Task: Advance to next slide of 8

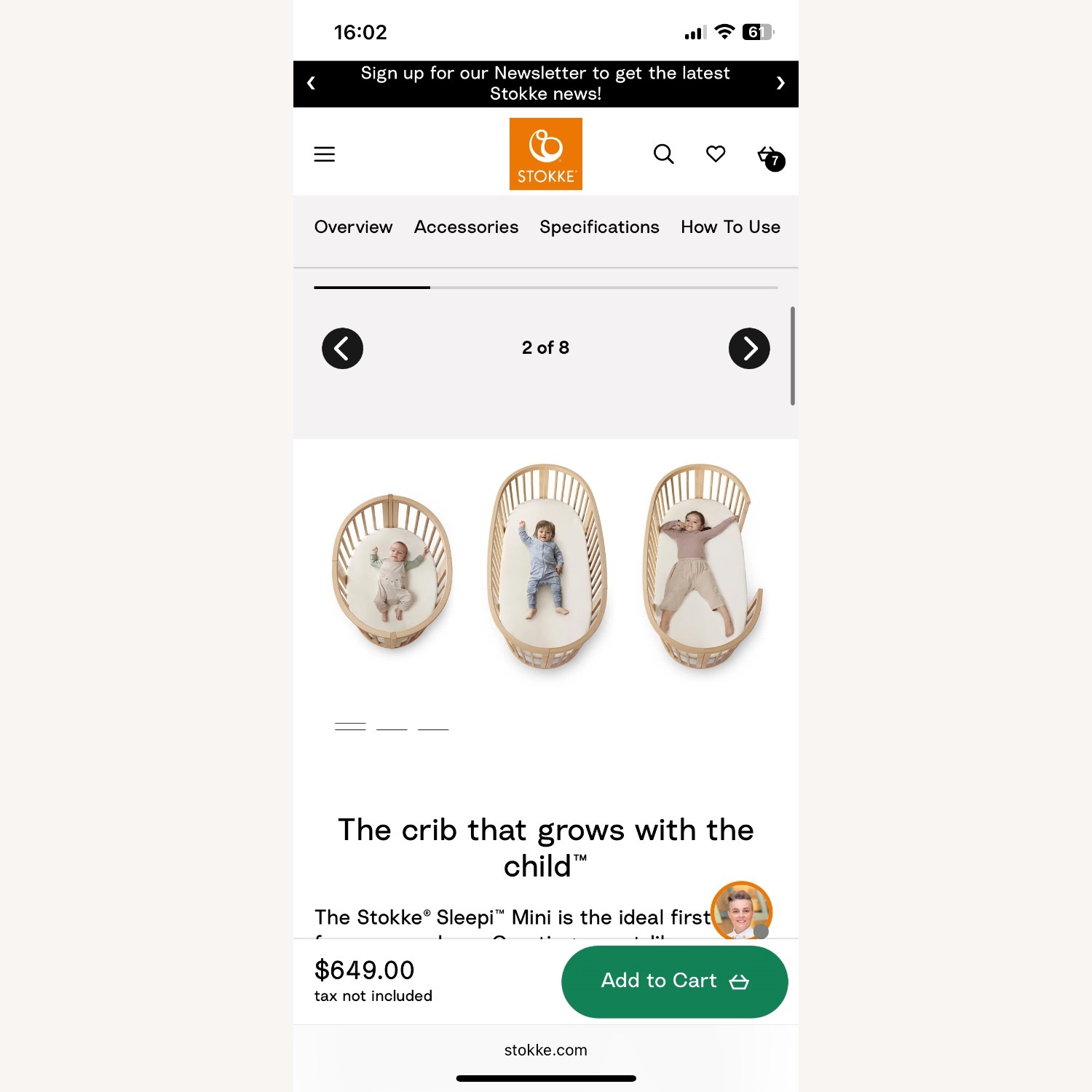Action: (x=749, y=349)
